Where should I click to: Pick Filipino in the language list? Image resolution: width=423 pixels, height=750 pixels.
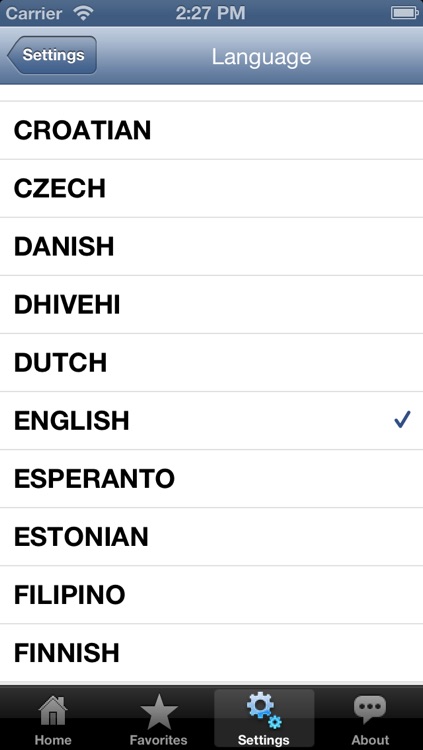[212, 595]
